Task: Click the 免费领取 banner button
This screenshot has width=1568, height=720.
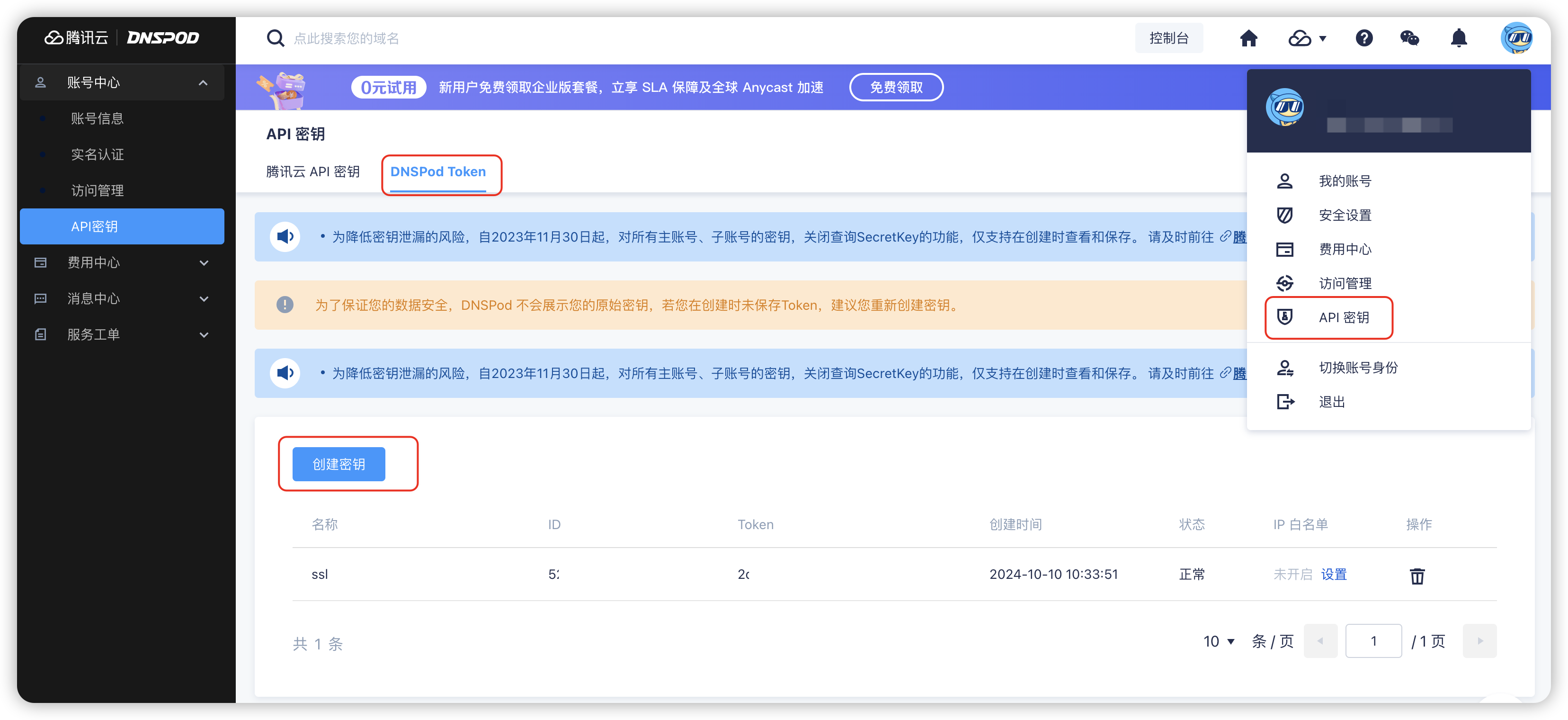Action: point(896,87)
